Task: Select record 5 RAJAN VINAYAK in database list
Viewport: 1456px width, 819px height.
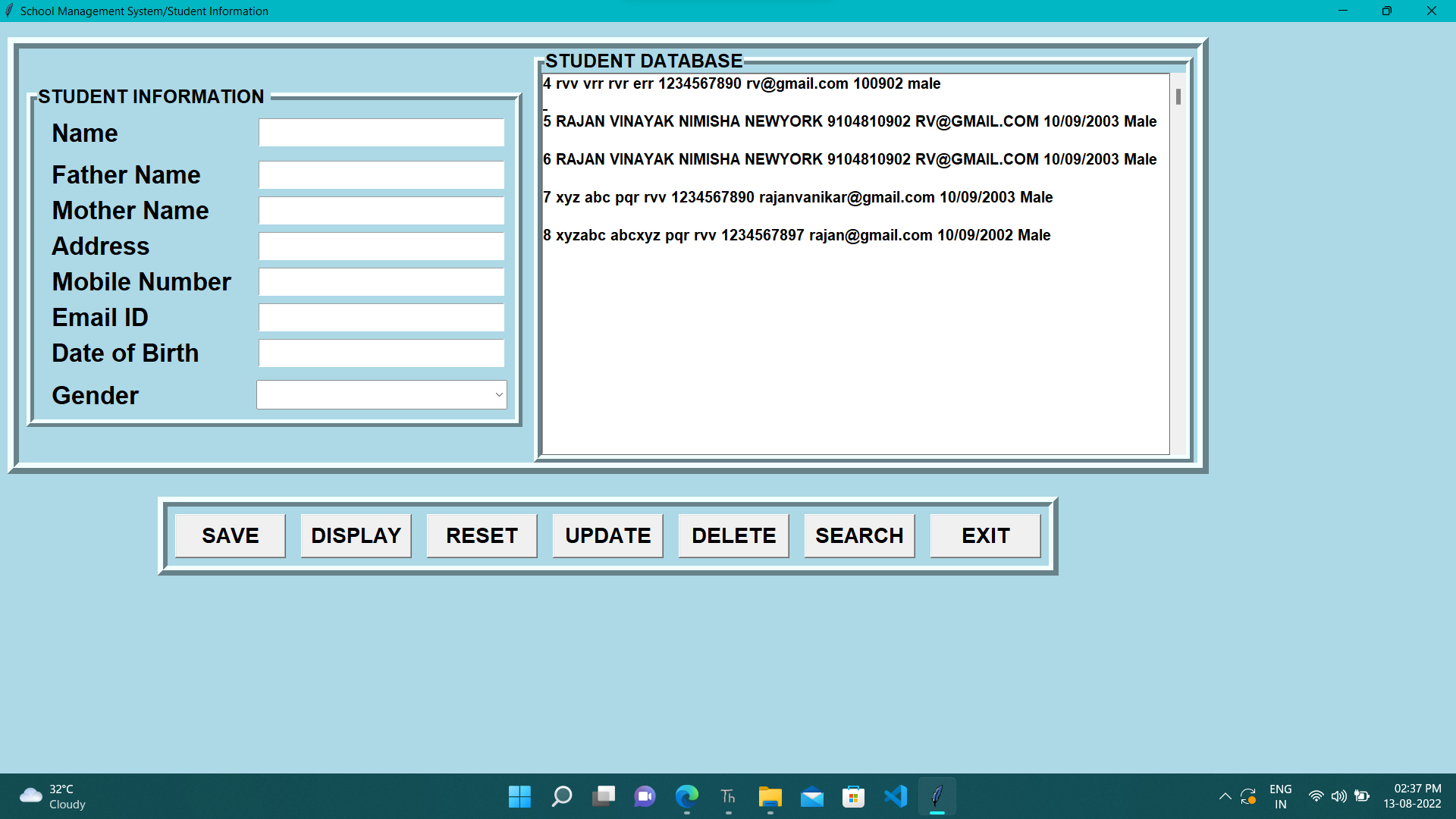Action: [849, 121]
